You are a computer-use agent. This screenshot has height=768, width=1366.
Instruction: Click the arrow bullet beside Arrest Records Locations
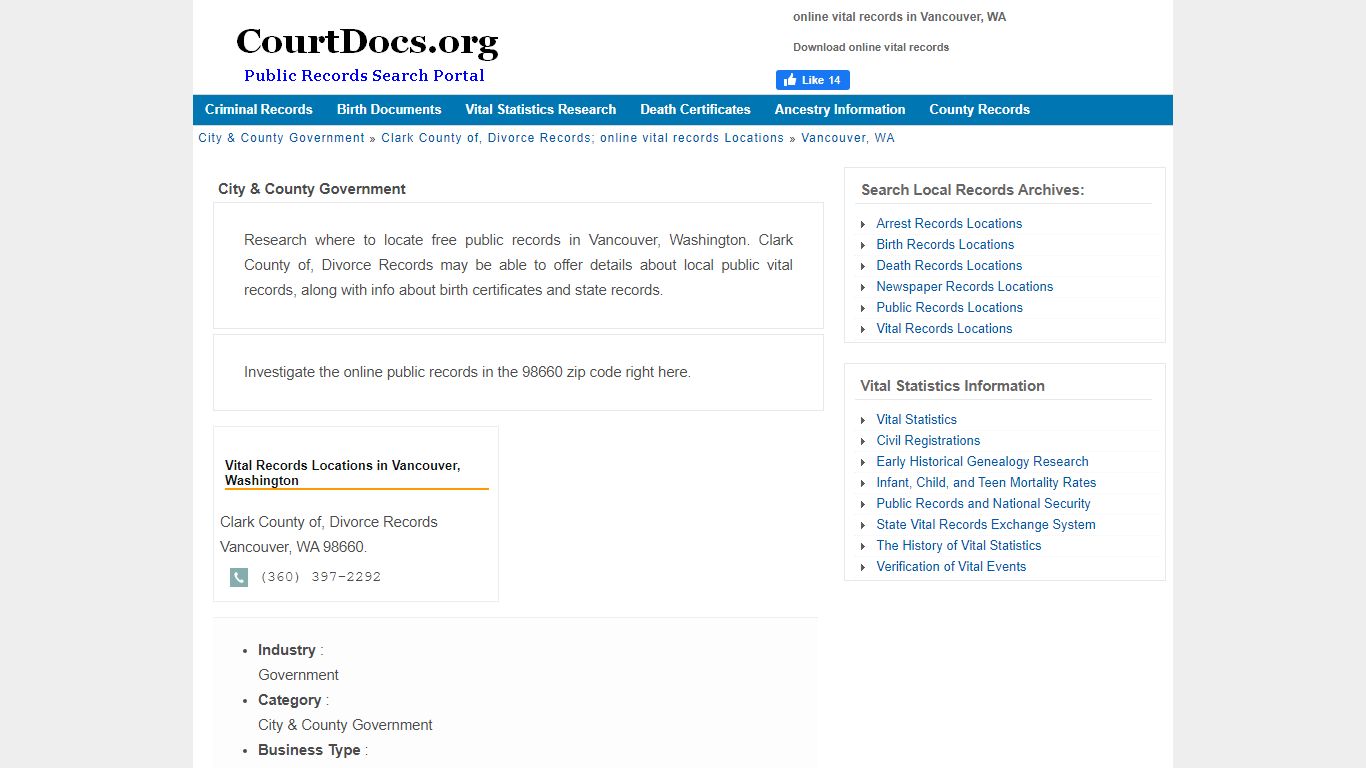pyautogui.click(x=863, y=224)
